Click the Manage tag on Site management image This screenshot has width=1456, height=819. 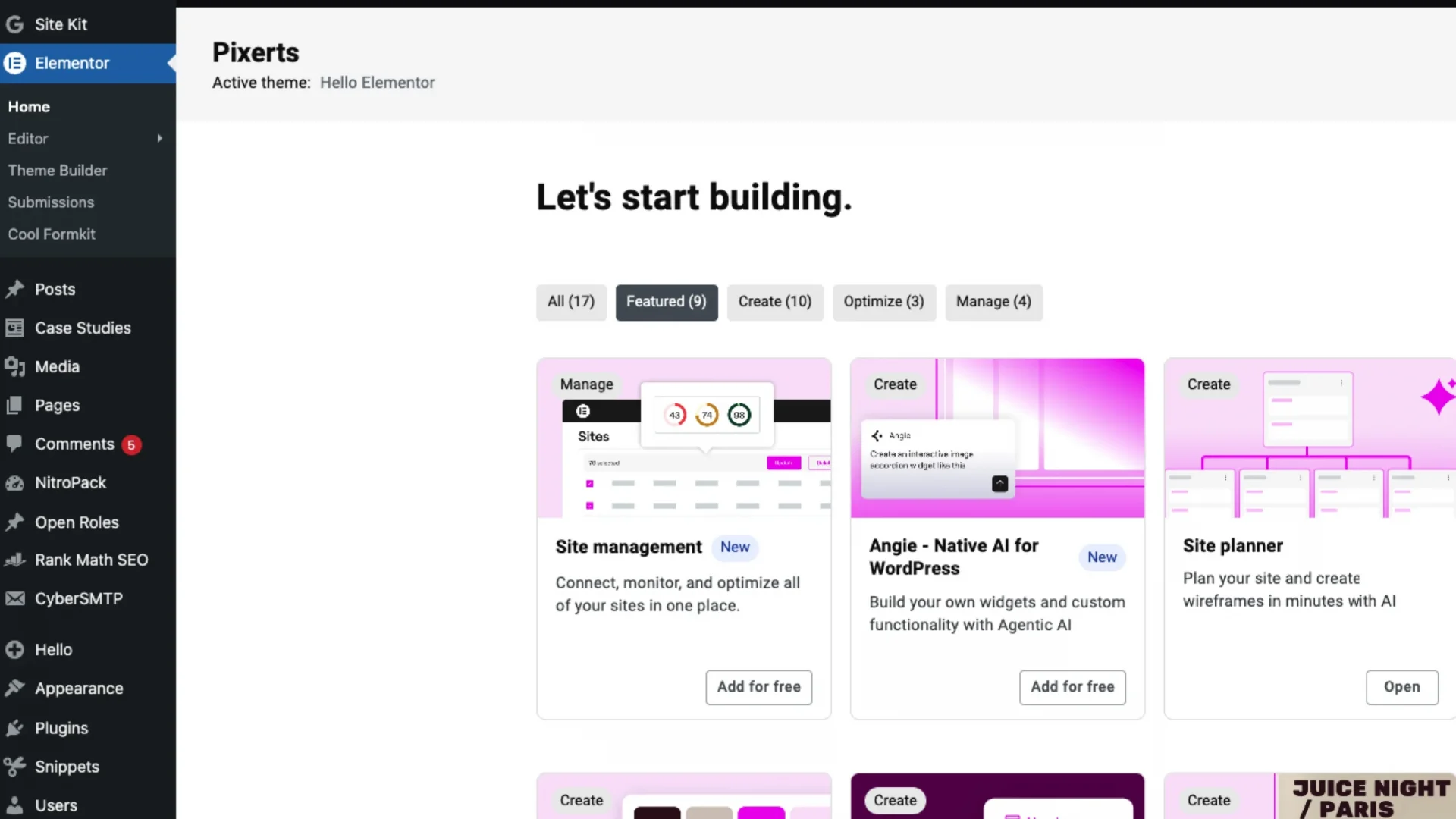586,384
